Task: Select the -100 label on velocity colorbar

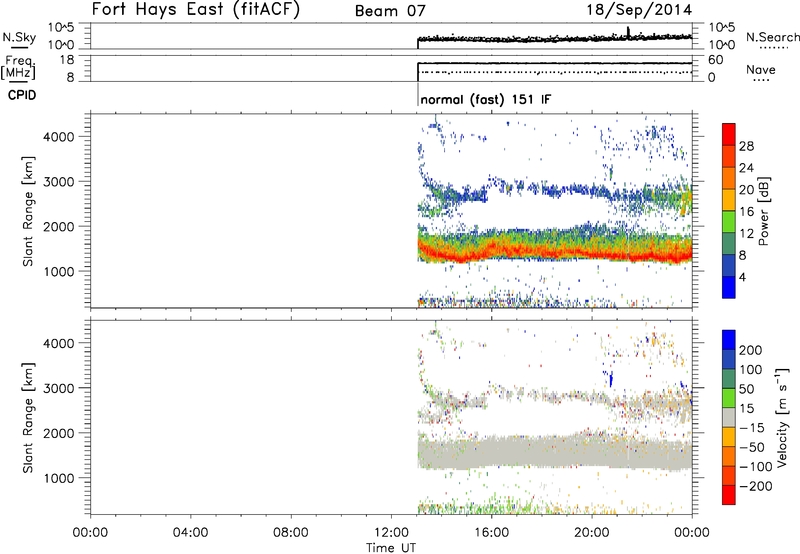Action: click(x=755, y=467)
